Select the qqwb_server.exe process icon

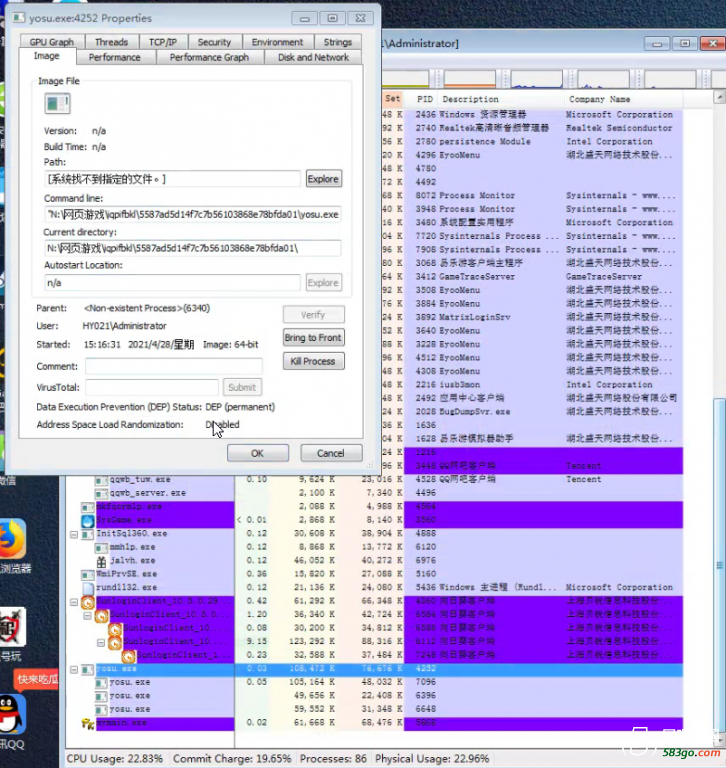101,493
